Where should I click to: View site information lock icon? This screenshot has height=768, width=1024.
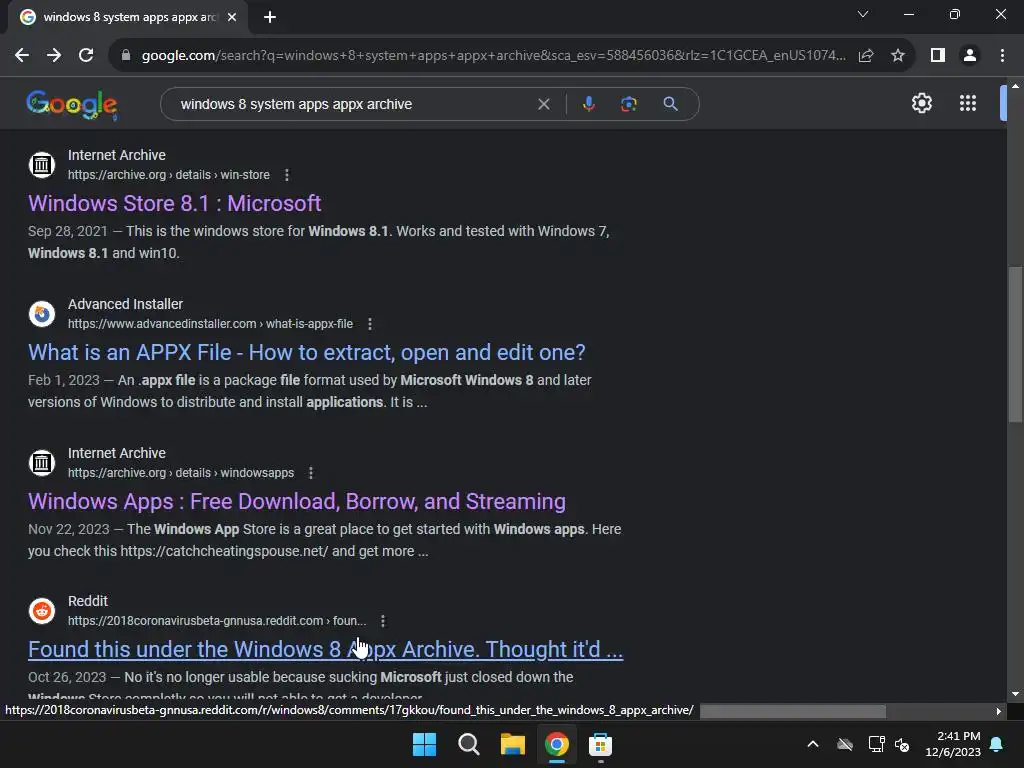[125, 56]
